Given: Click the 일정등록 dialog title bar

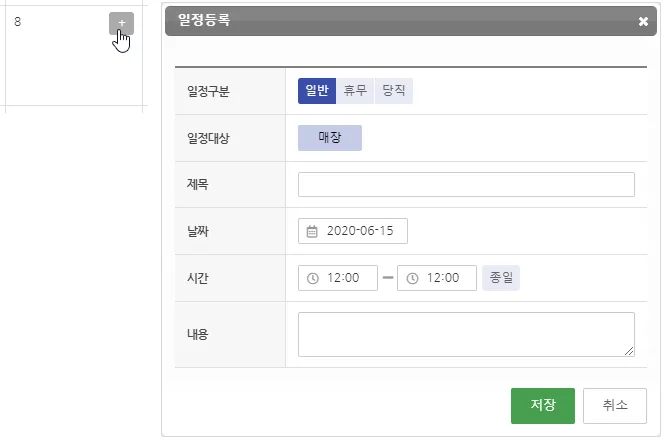Looking at the screenshot, I should pyautogui.click(x=400, y=21).
